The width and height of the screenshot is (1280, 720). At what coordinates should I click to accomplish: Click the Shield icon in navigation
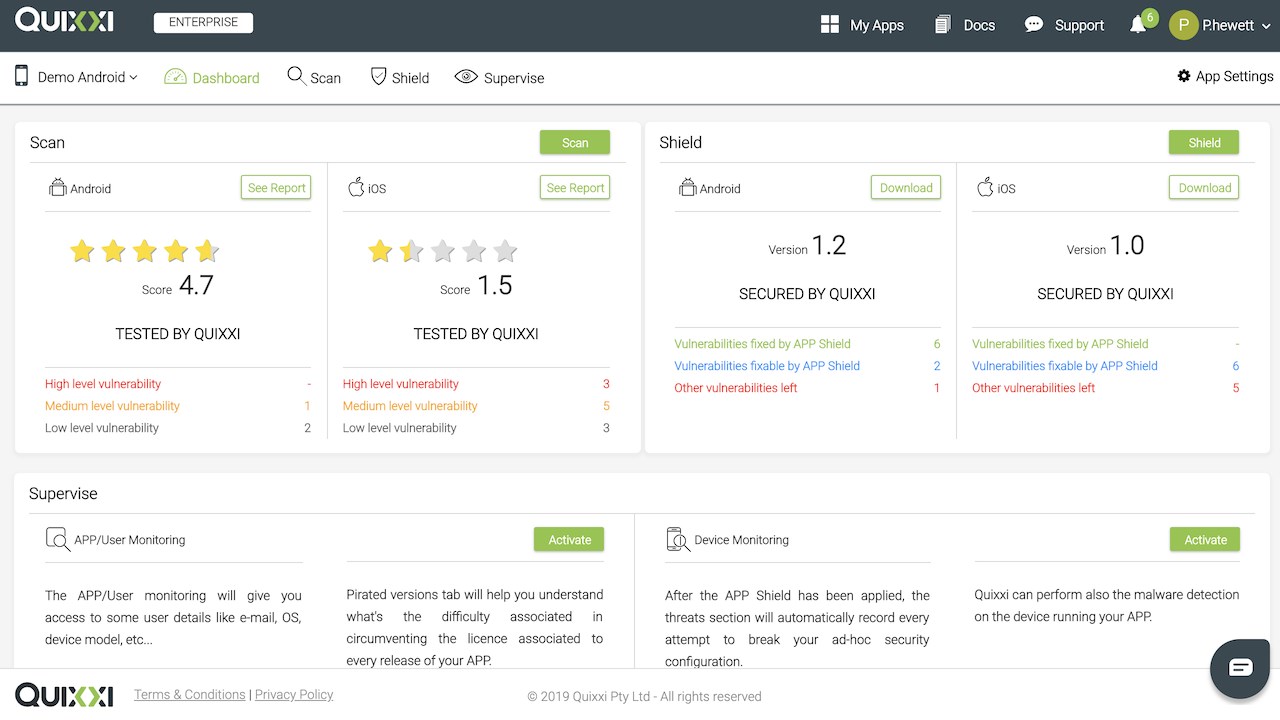(378, 76)
